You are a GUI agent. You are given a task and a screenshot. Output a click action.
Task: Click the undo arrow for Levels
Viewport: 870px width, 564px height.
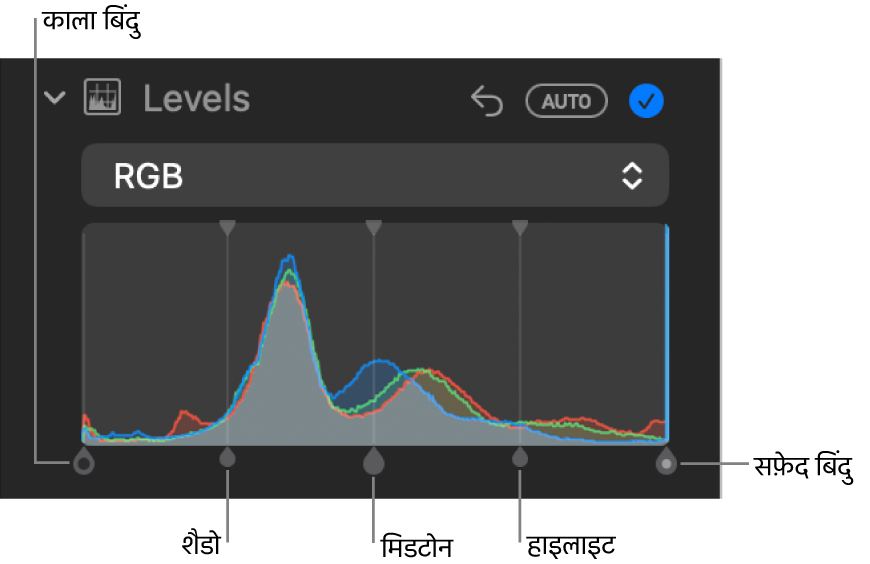pos(487,100)
